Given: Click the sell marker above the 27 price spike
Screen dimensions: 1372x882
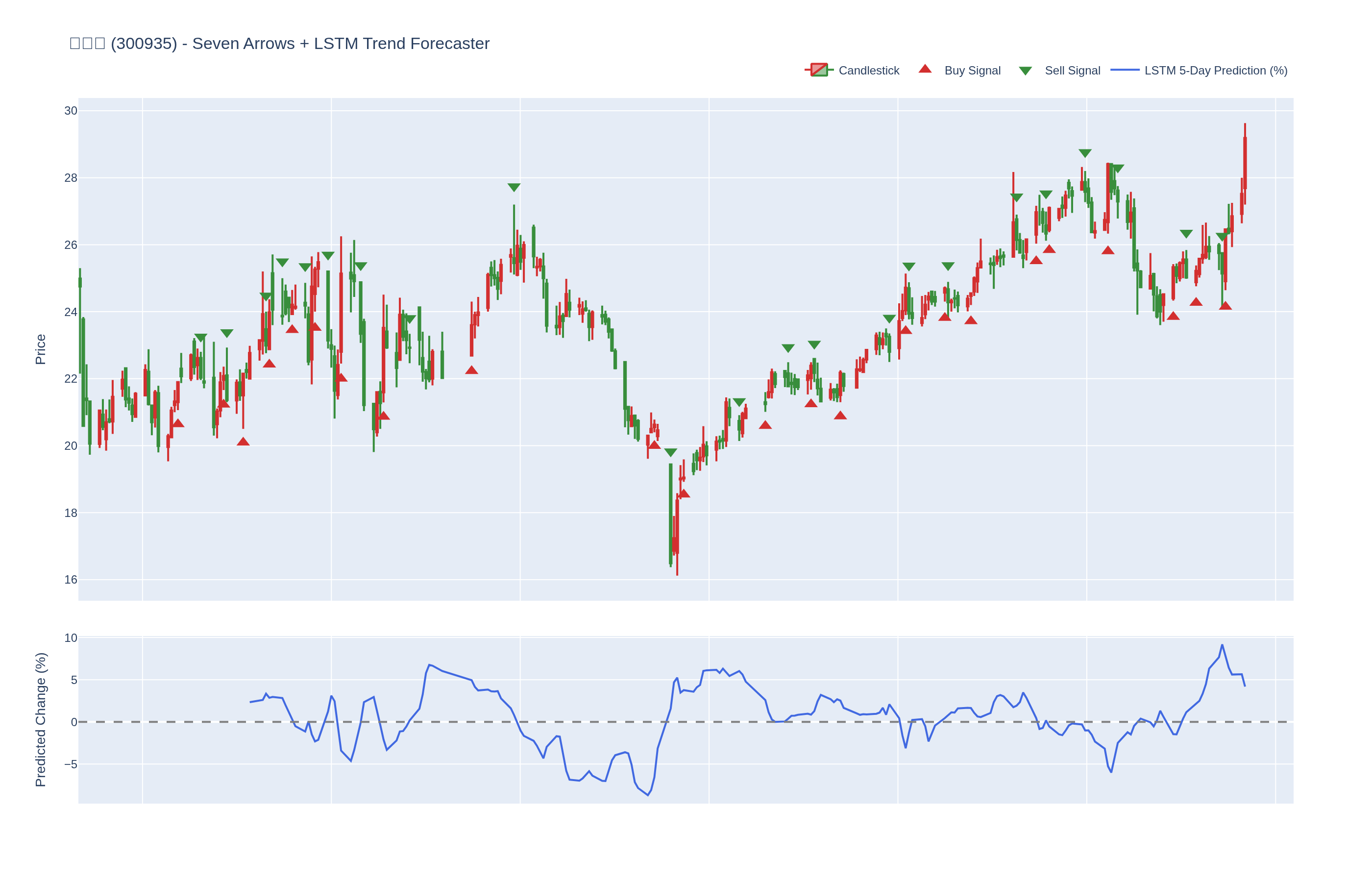Looking at the screenshot, I should [514, 187].
